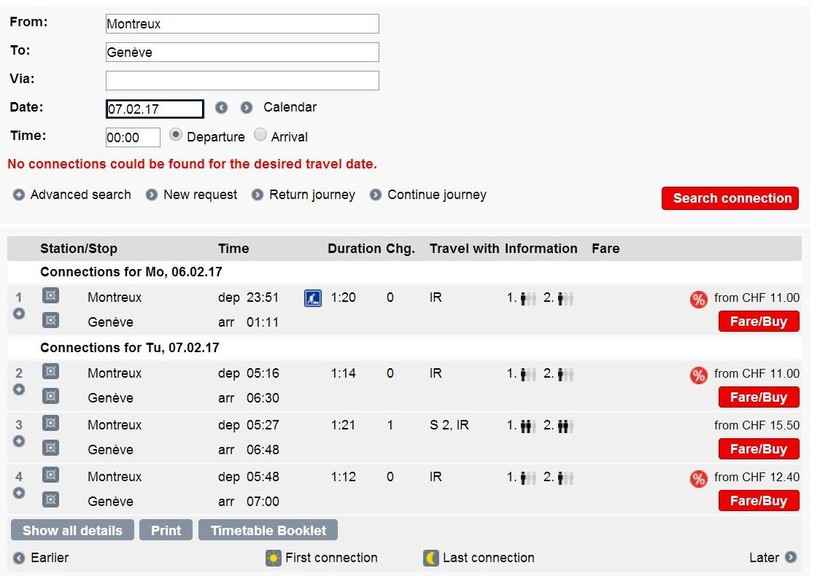Click the platform change icon in connection 1
Image resolution: width=820 pixels, height=576 pixels.
tap(313, 298)
